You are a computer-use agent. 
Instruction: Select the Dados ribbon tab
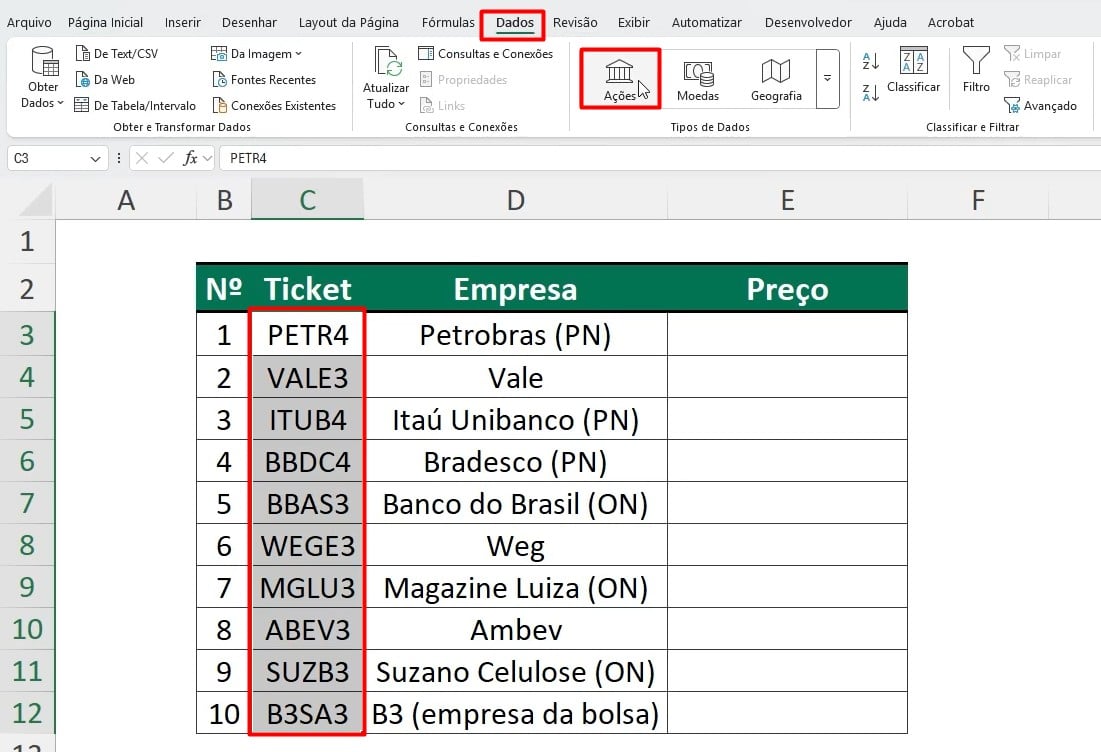pyautogui.click(x=514, y=22)
